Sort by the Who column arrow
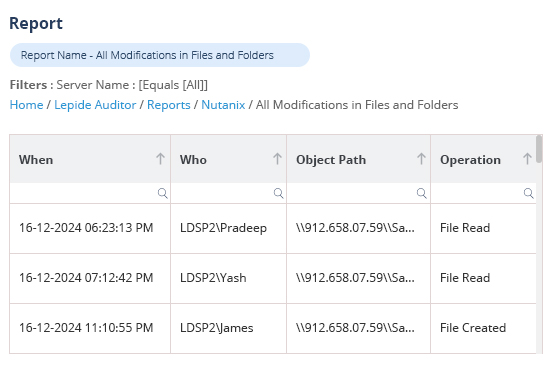The width and height of the screenshot is (552, 380). (x=277, y=159)
